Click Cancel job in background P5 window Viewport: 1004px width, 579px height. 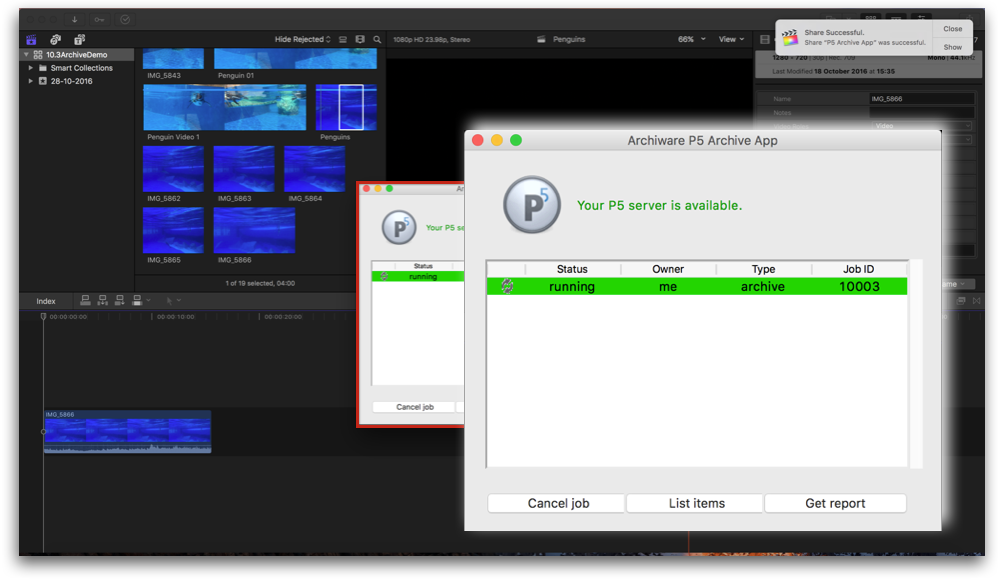414,407
